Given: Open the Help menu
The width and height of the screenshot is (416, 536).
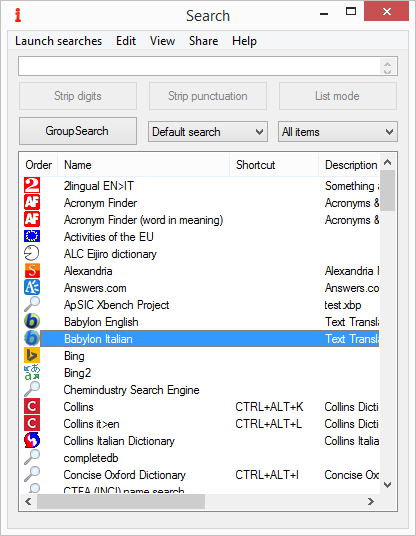Looking at the screenshot, I should pyautogui.click(x=244, y=41).
